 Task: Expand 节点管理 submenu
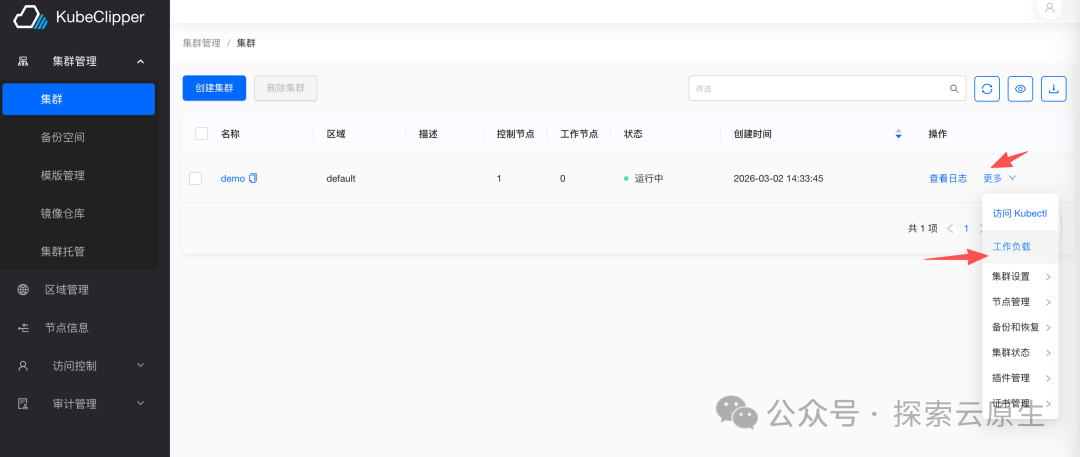[x=1020, y=302]
